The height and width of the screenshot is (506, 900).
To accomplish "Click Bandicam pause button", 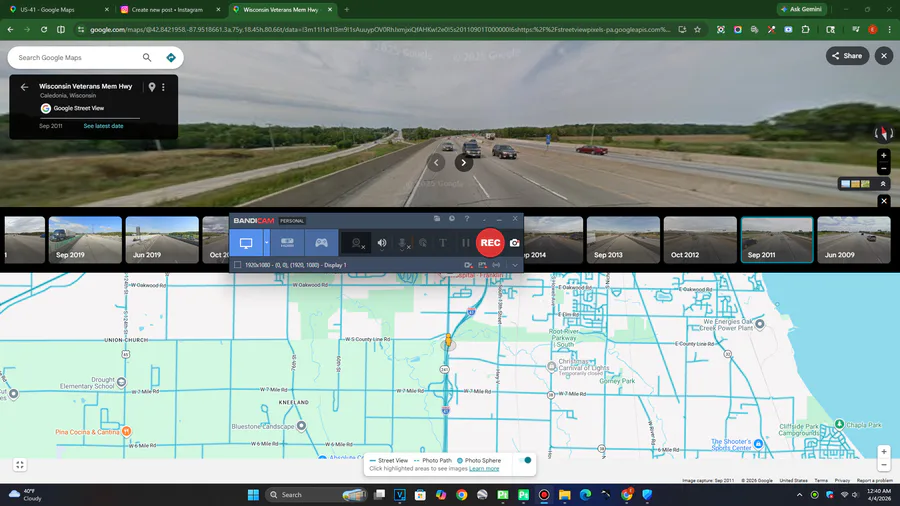I will [x=465, y=243].
